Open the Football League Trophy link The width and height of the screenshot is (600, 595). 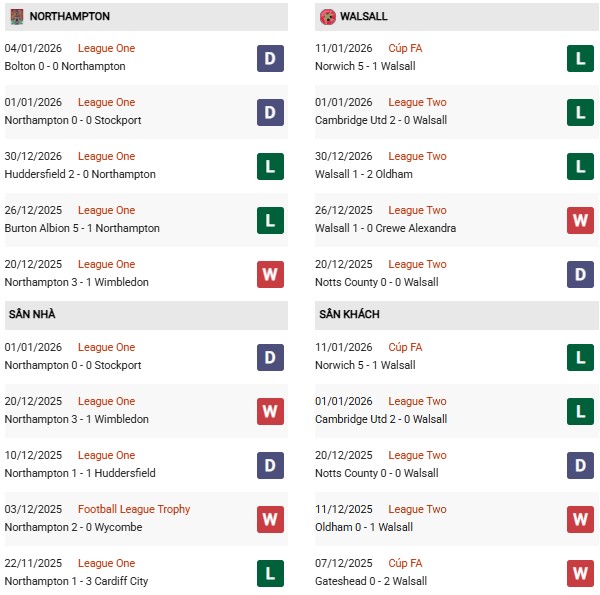click(134, 509)
